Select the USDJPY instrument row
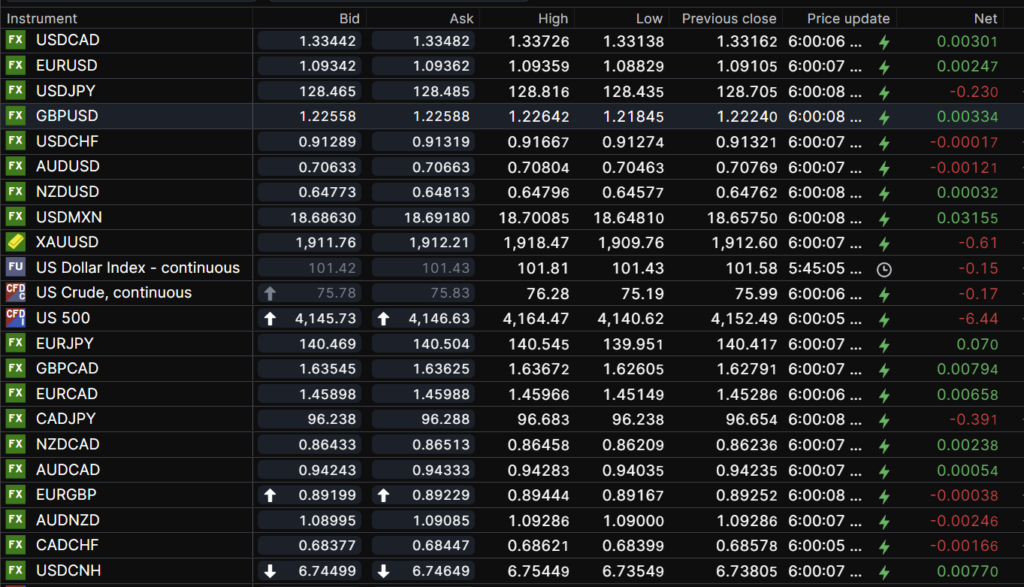This screenshot has width=1024, height=587. (x=67, y=91)
